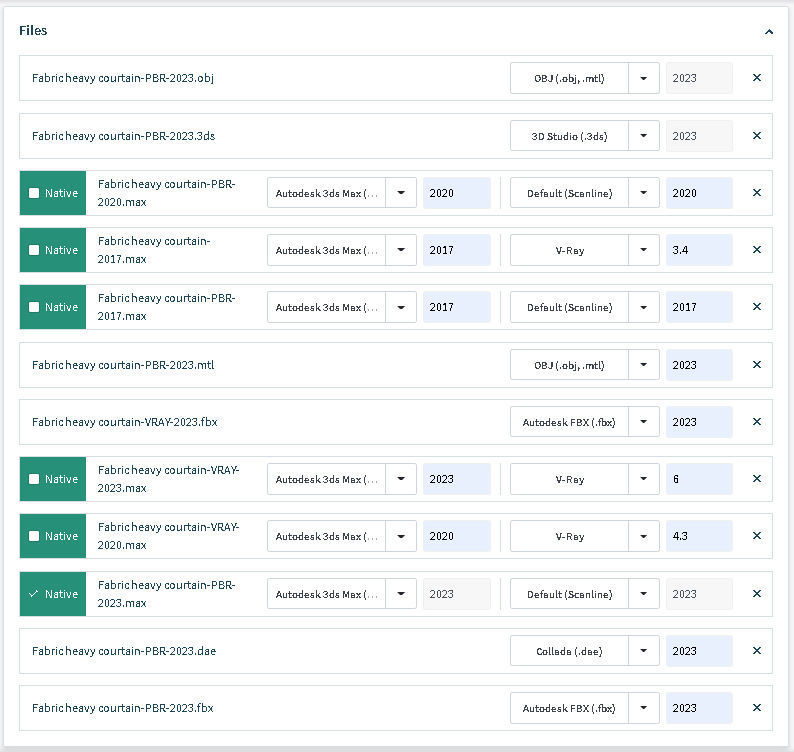
Task: Open 3D Studio (.3ds) format dropdown
Action: coord(644,136)
